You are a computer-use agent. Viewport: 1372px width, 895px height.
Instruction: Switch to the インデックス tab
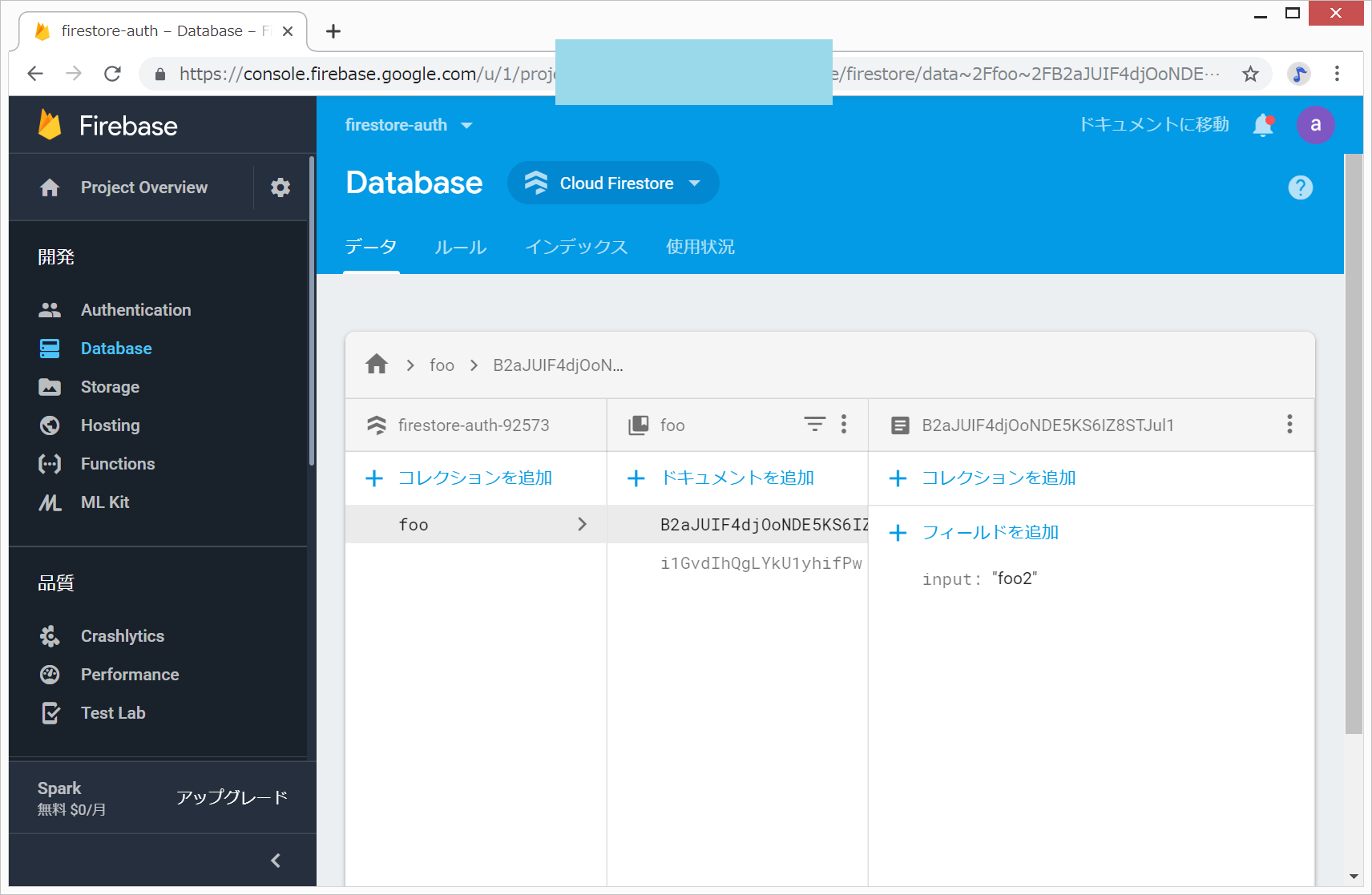(576, 247)
